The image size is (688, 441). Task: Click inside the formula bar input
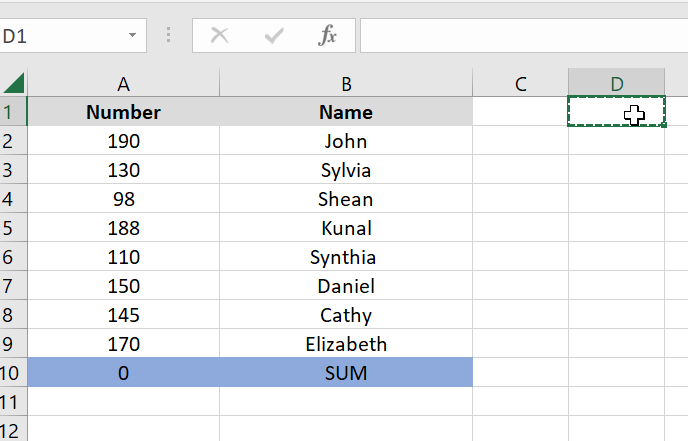[520, 36]
